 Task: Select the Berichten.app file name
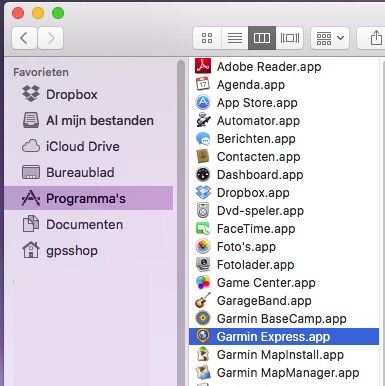(x=256, y=139)
